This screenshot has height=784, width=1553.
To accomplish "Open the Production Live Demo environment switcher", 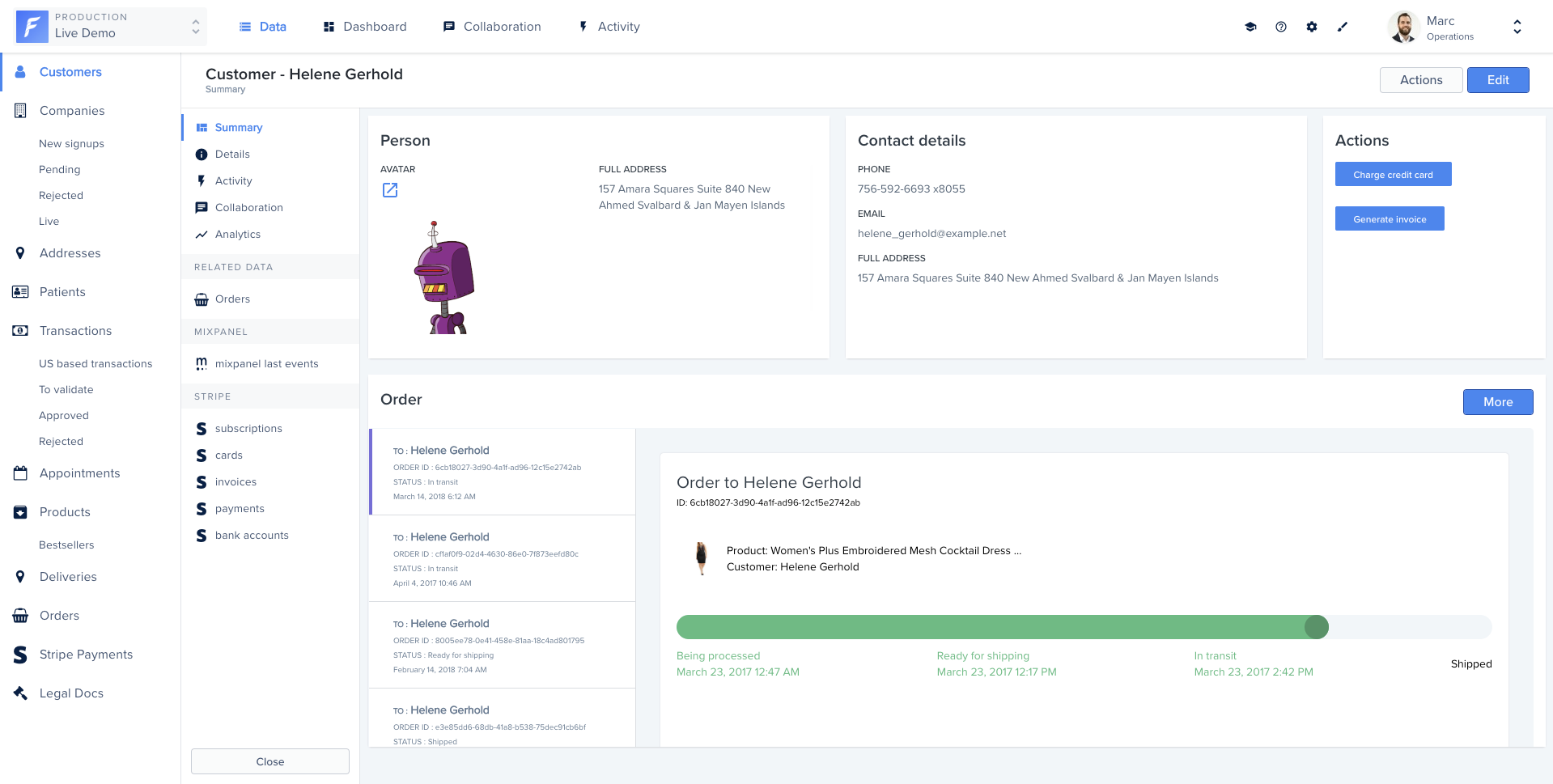I will (111, 27).
